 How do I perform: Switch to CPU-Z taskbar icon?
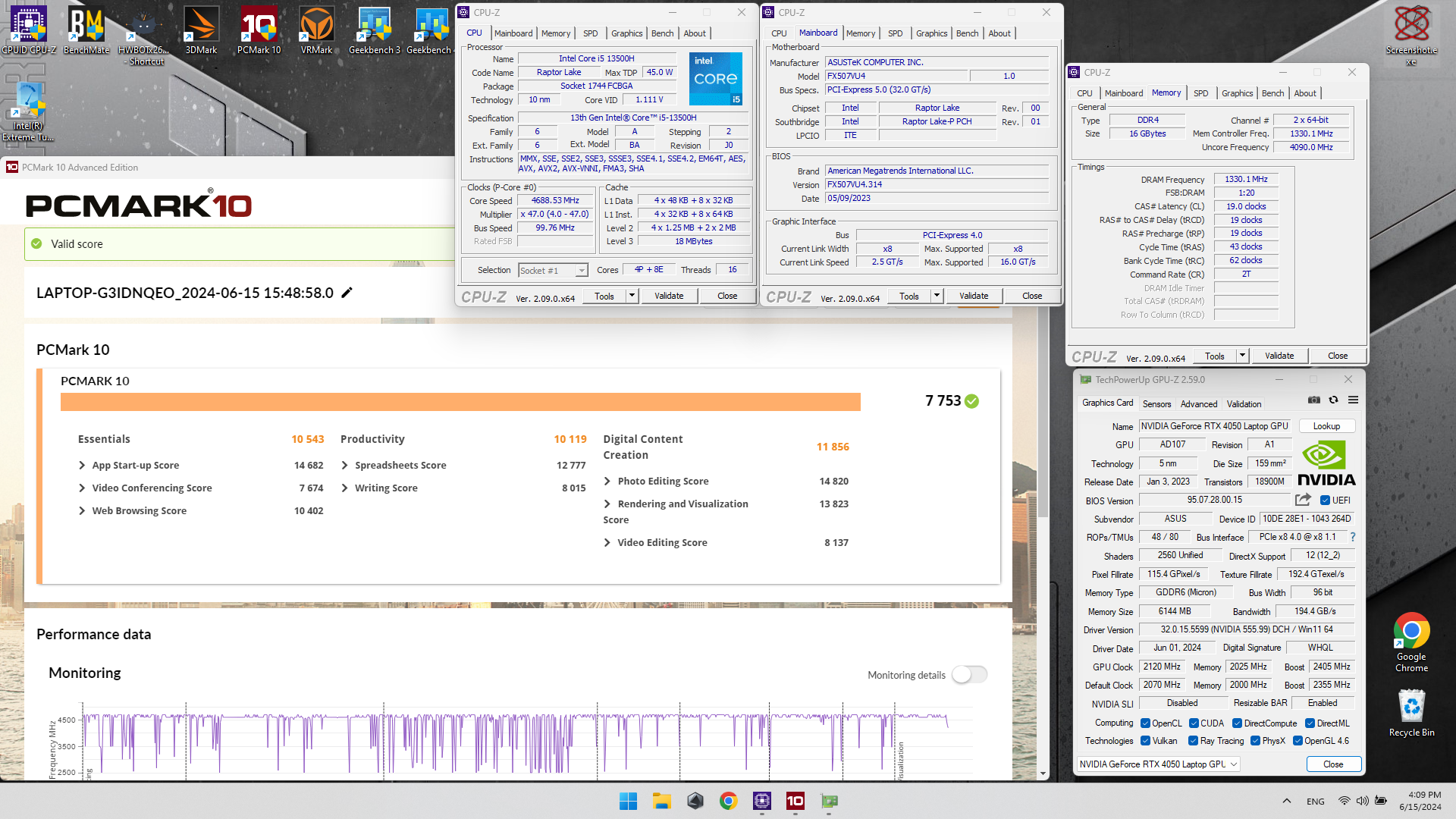tap(761, 801)
